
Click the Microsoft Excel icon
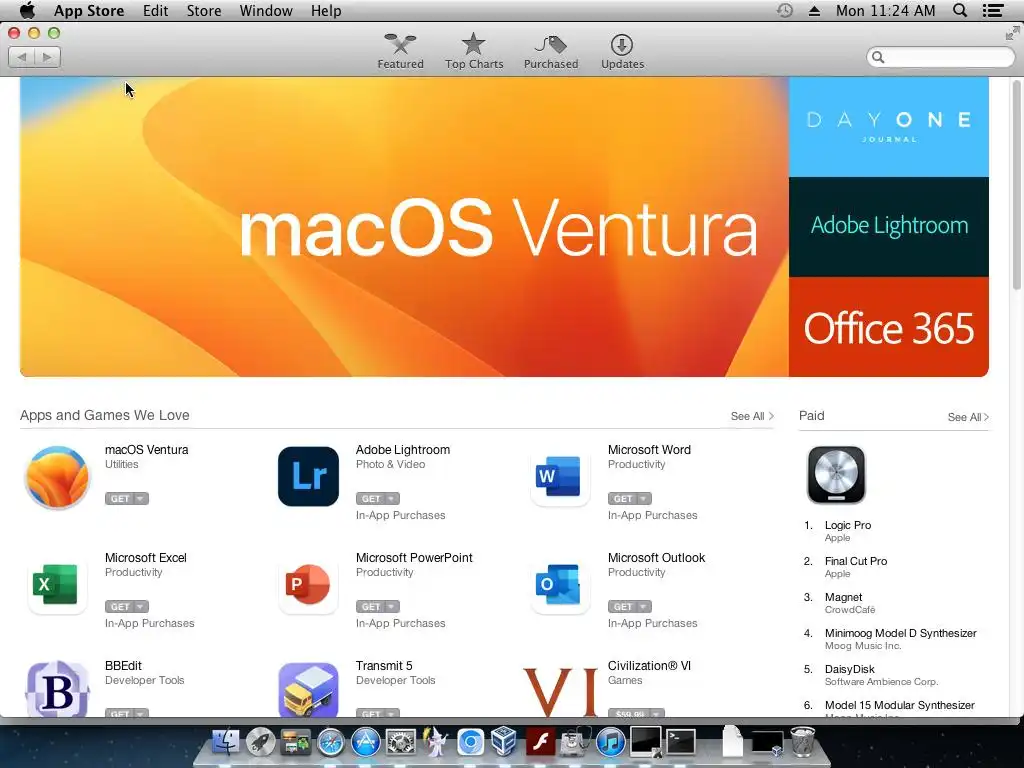pos(57,584)
